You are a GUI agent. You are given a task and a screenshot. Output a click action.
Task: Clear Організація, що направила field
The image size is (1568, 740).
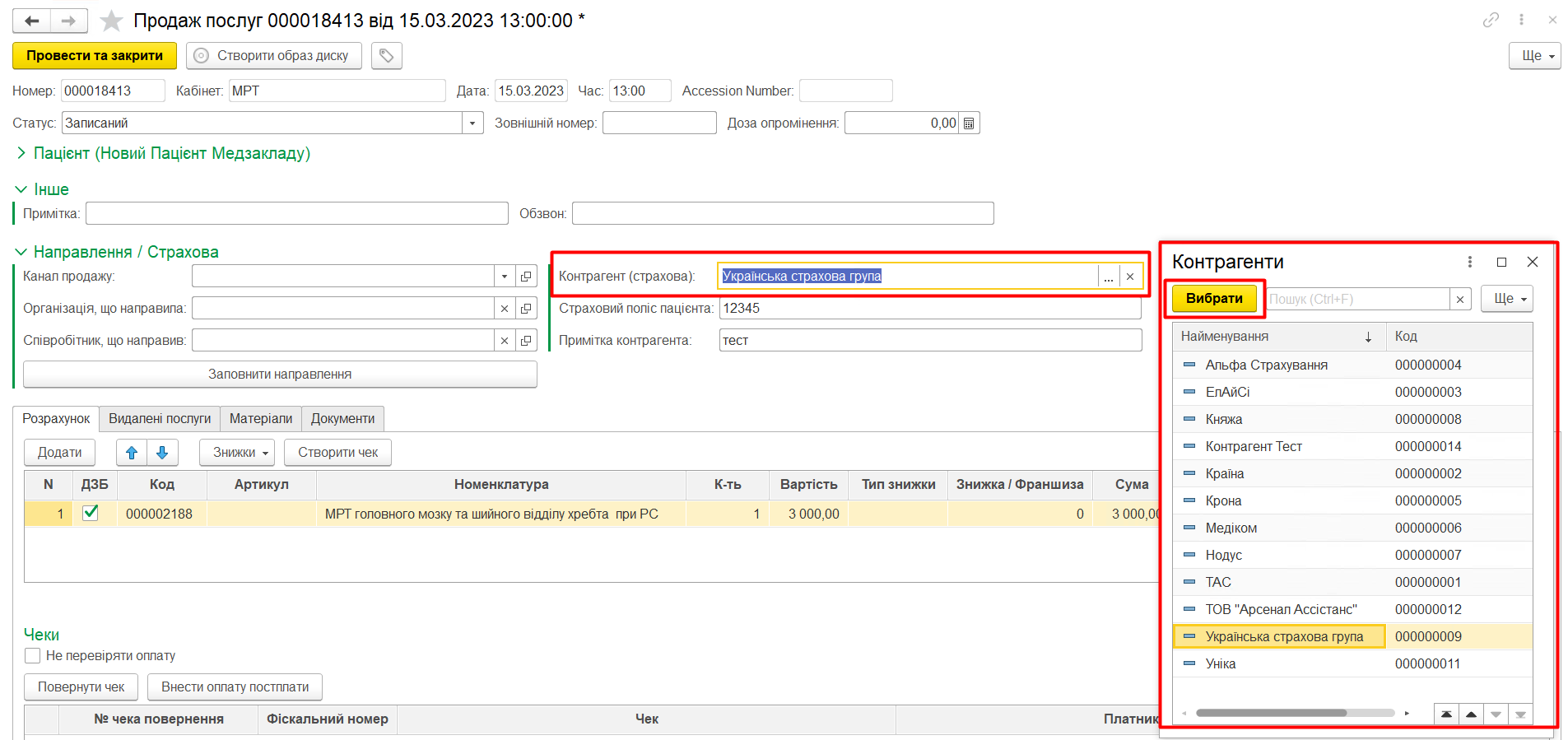[505, 309]
